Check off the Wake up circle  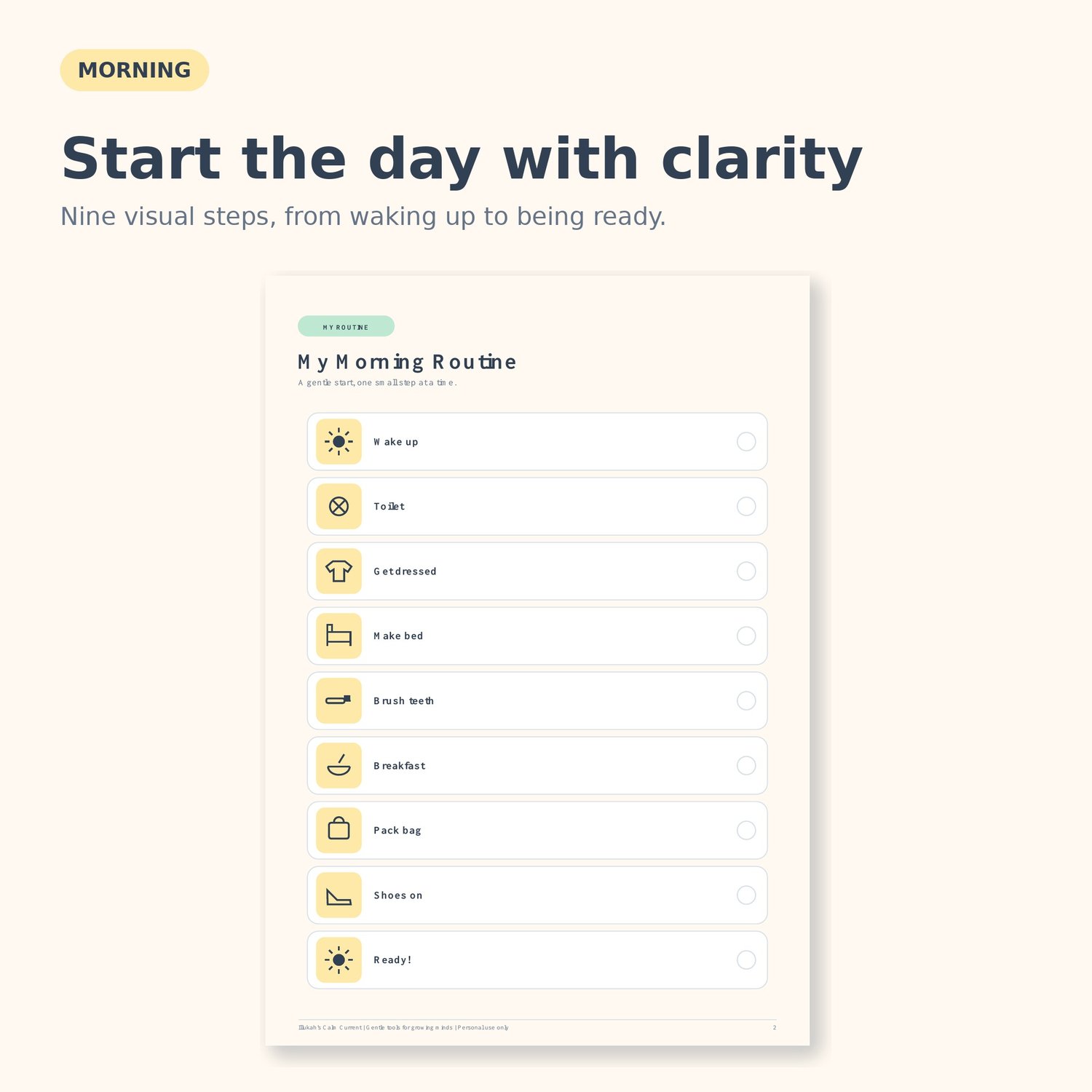(746, 441)
